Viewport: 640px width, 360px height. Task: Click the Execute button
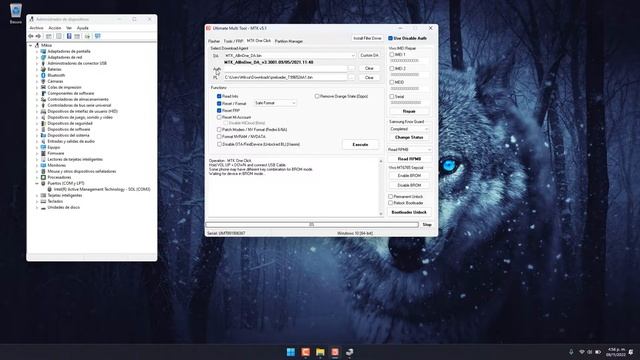[x=360, y=144]
